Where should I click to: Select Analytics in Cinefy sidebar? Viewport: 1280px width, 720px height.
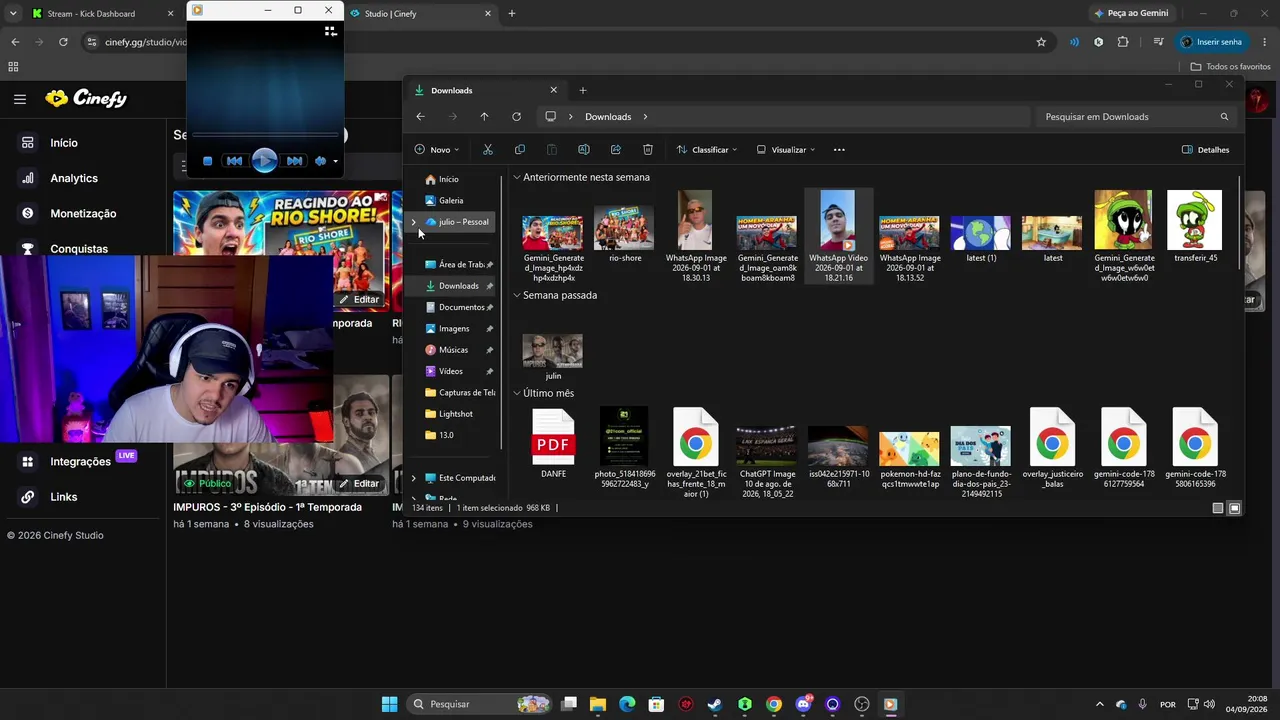(74, 178)
